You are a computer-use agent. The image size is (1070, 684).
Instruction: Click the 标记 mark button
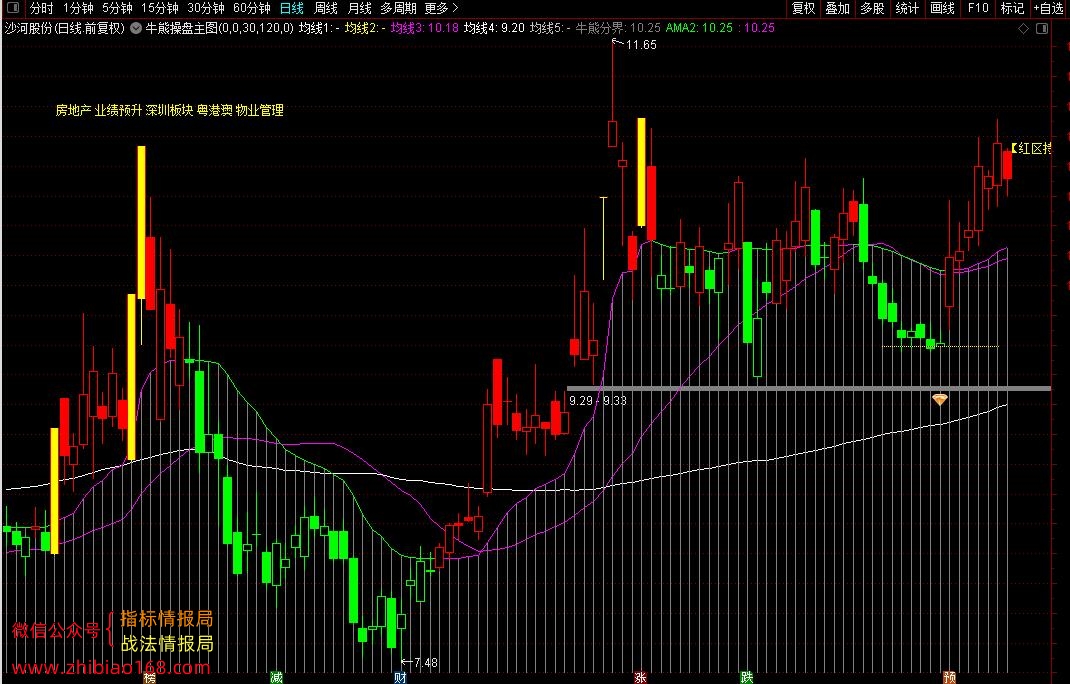pyautogui.click(x=1012, y=8)
